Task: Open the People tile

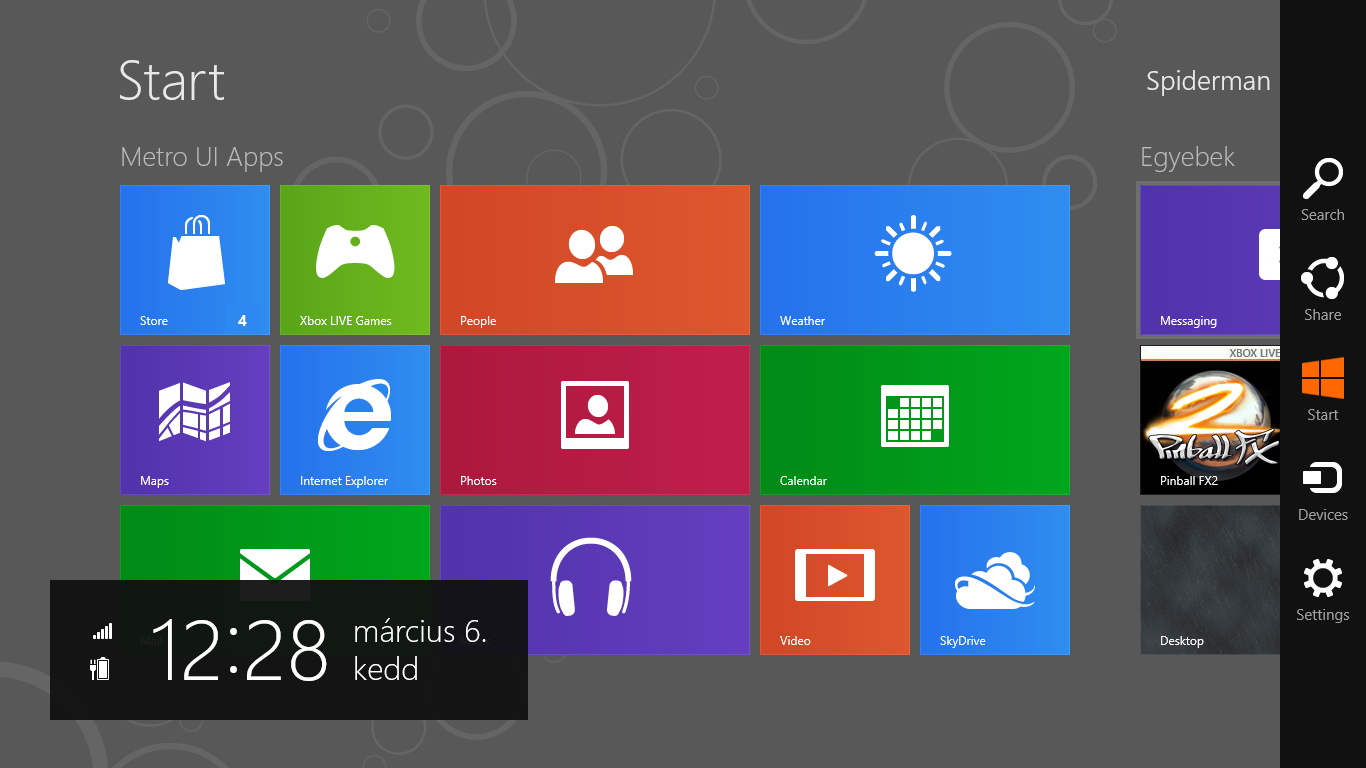Action: [595, 260]
